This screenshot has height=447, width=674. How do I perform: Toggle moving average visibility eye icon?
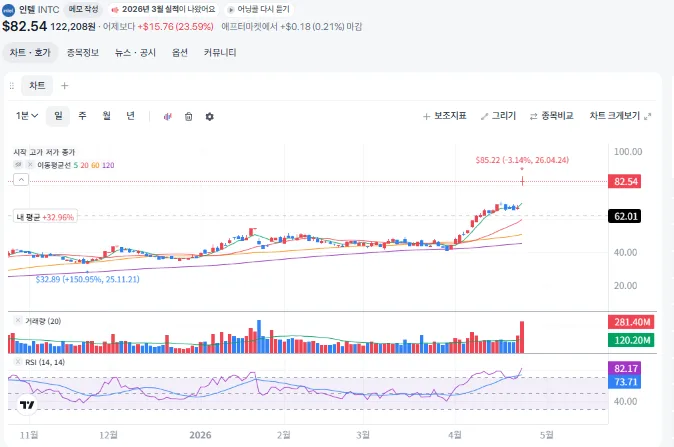pos(18,165)
